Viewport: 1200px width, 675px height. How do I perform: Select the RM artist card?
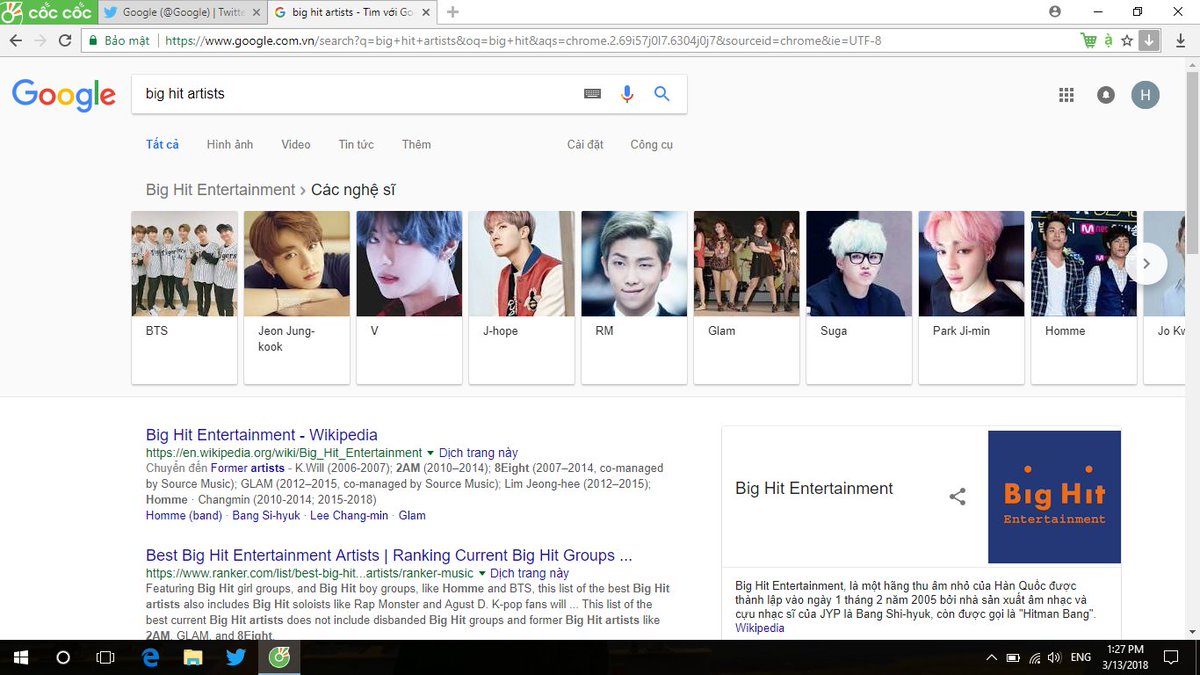[x=634, y=297]
